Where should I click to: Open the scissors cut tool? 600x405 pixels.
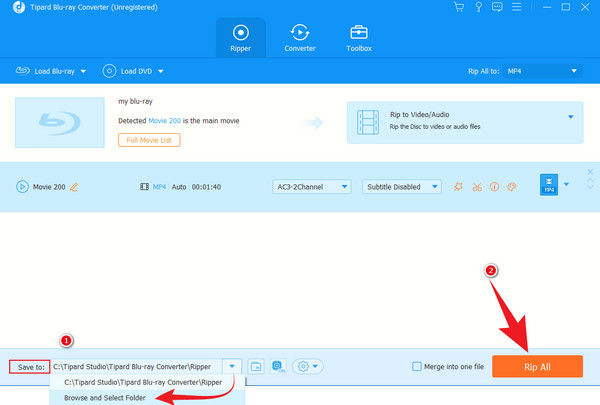click(x=476, y=187)
